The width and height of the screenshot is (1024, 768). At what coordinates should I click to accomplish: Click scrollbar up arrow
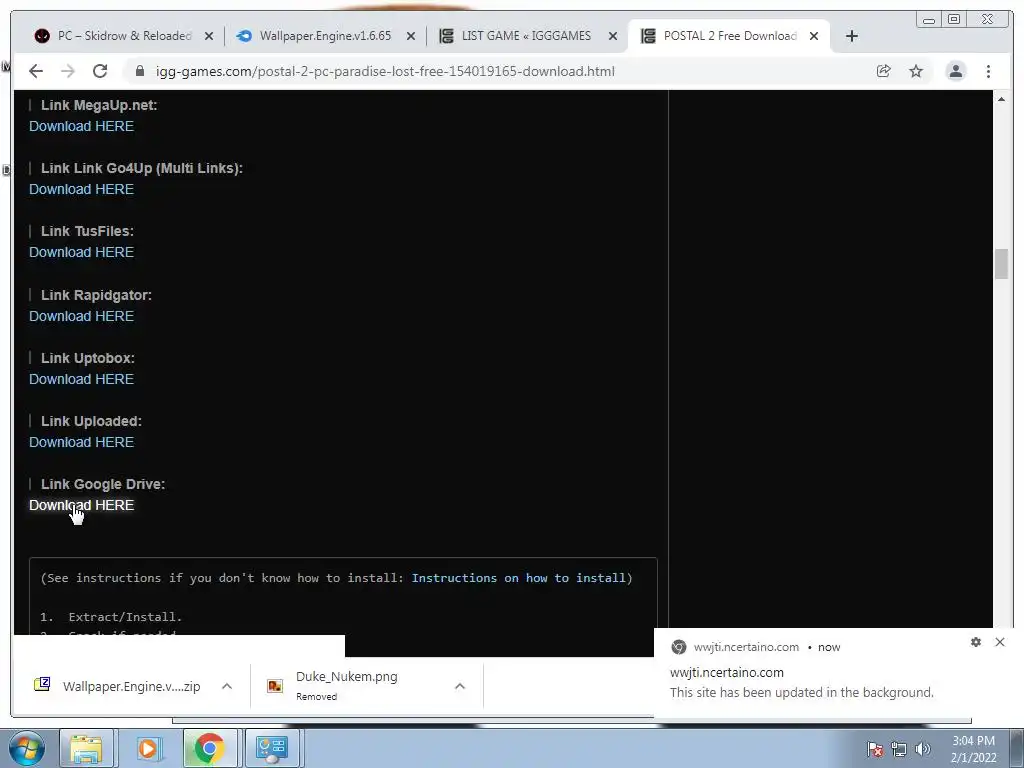(1001, 99)
